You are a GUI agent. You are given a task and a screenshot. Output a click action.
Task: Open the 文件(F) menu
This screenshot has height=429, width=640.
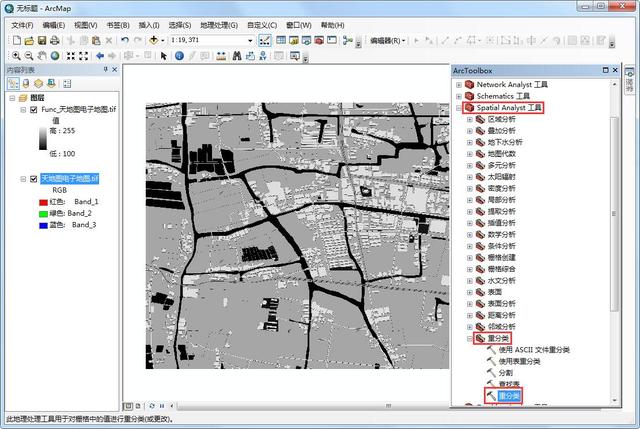click(22, 25)
